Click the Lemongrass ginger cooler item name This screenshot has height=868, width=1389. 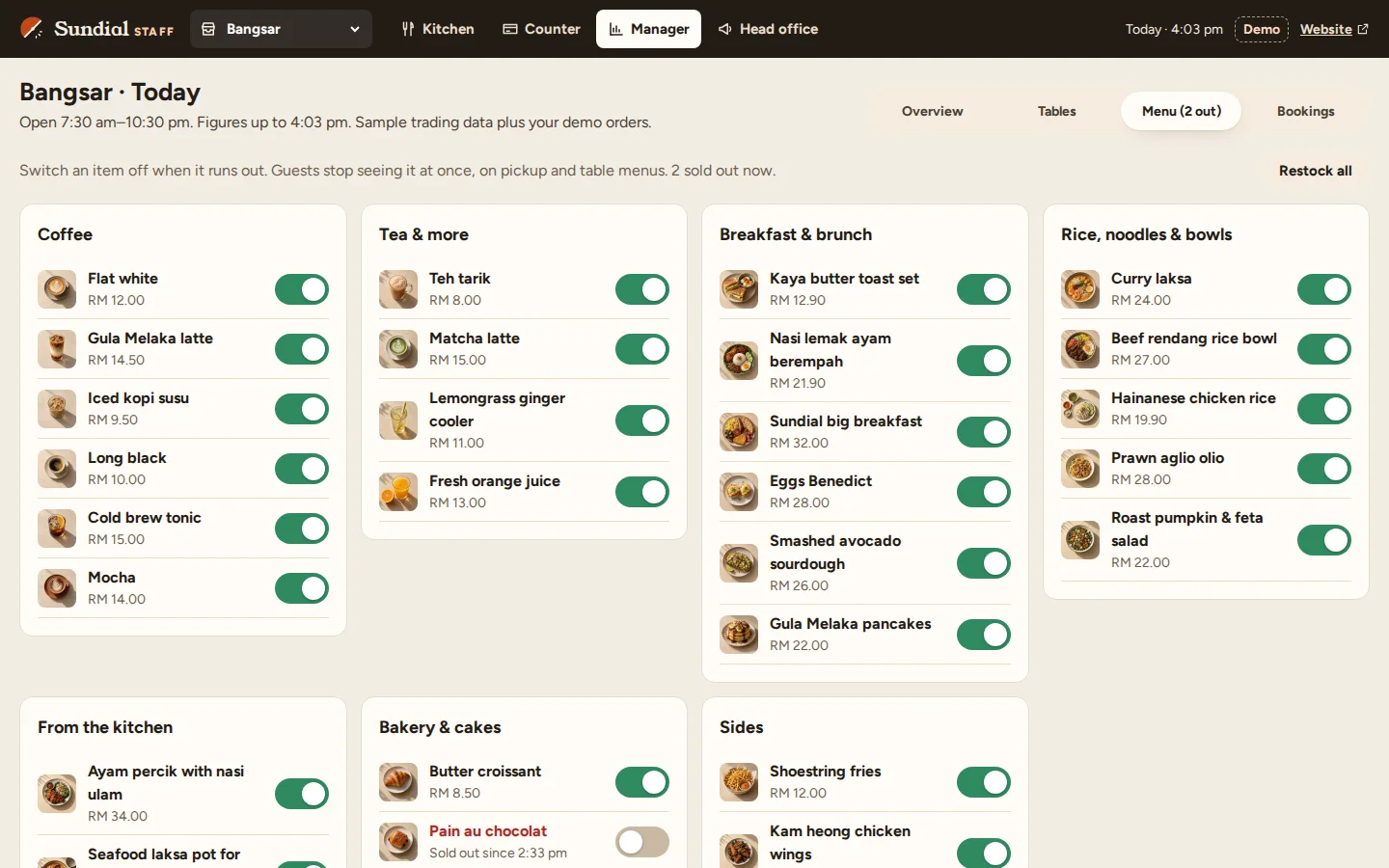pos(497,409)
